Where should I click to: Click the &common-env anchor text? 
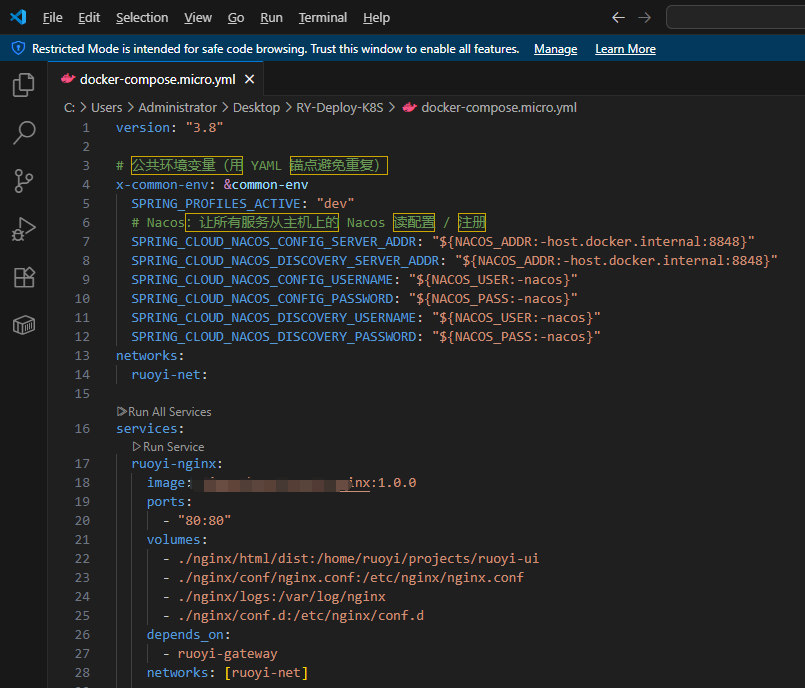266,184
